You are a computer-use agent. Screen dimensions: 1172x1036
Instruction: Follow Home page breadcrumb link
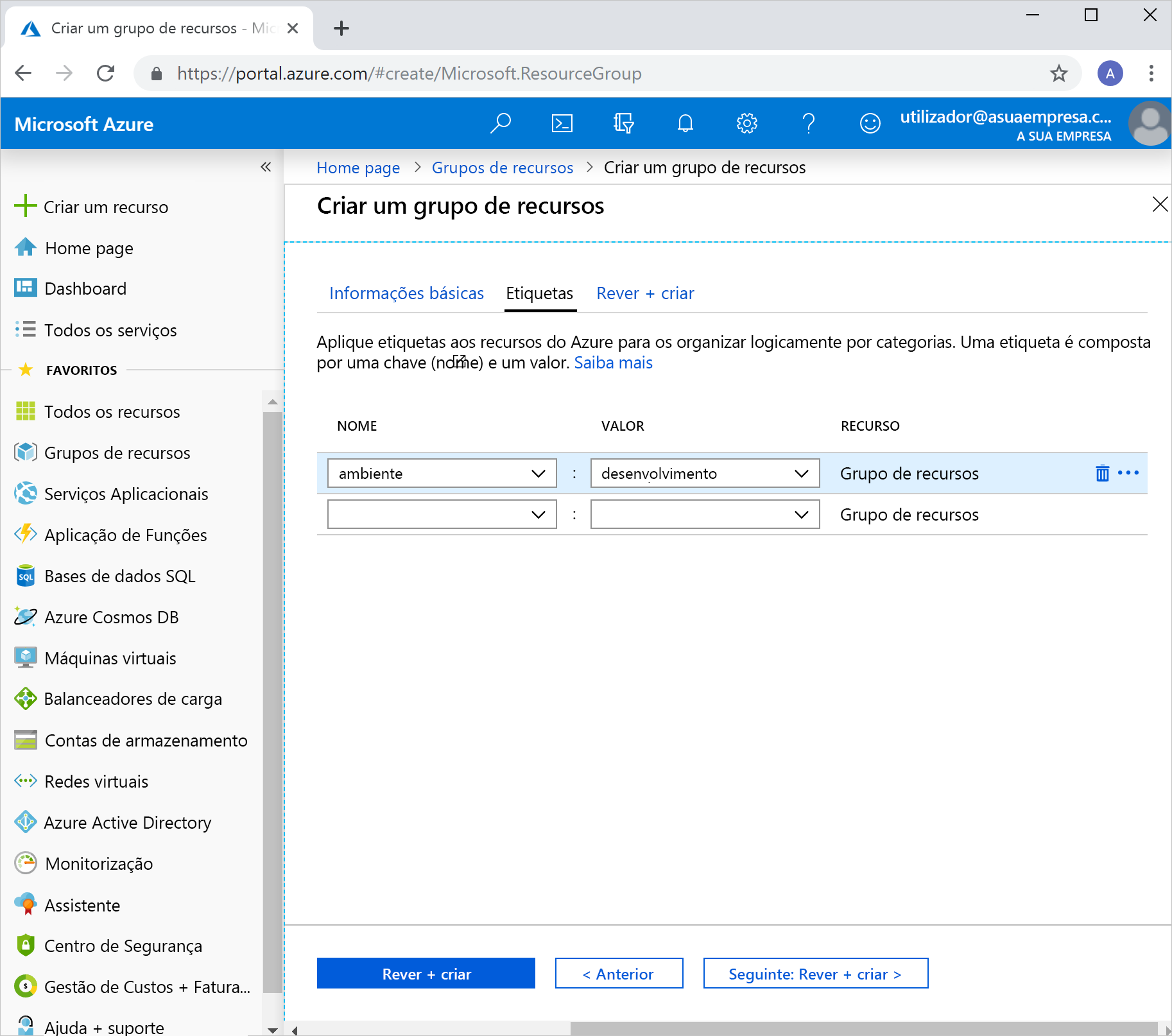358,168
